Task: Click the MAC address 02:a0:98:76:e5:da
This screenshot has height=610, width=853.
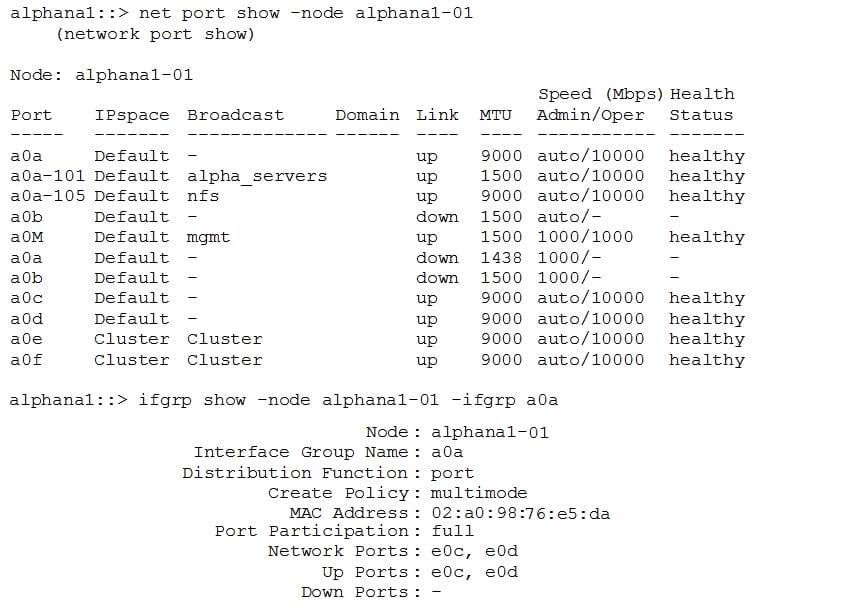Action: (x=520, y=514)
